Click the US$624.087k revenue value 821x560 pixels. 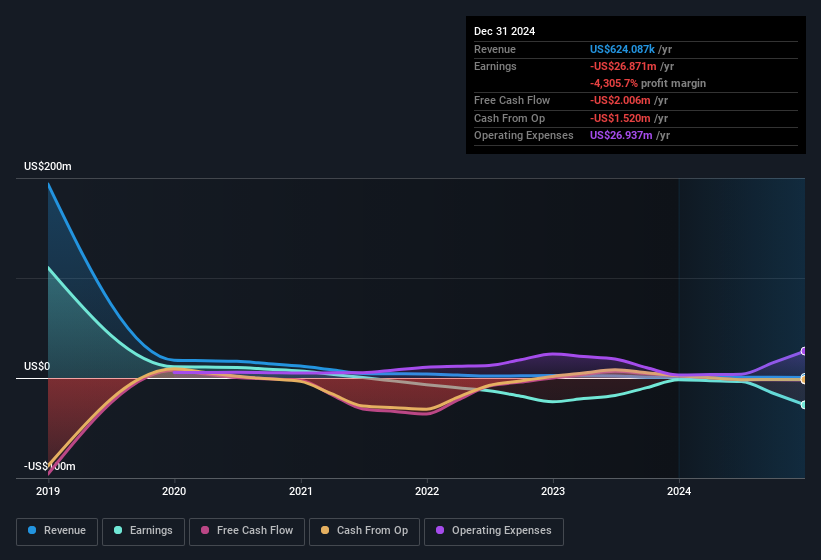(x=622, y=49)
